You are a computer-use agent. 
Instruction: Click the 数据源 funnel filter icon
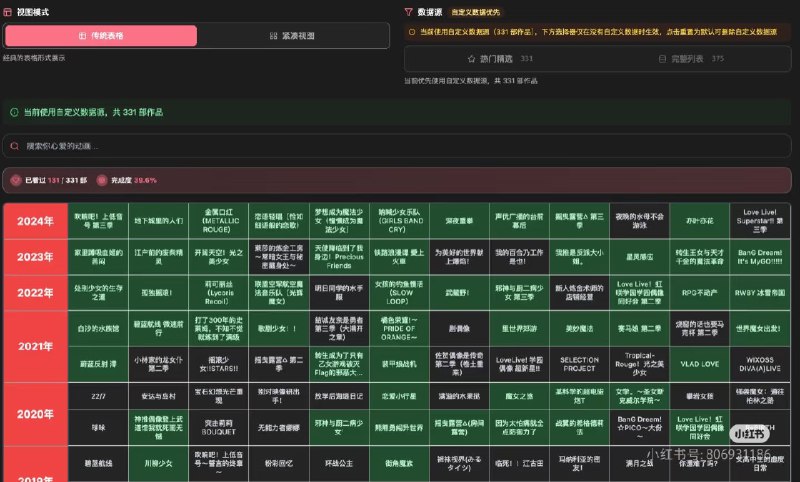pyautogui.click(x=408, y=12)
